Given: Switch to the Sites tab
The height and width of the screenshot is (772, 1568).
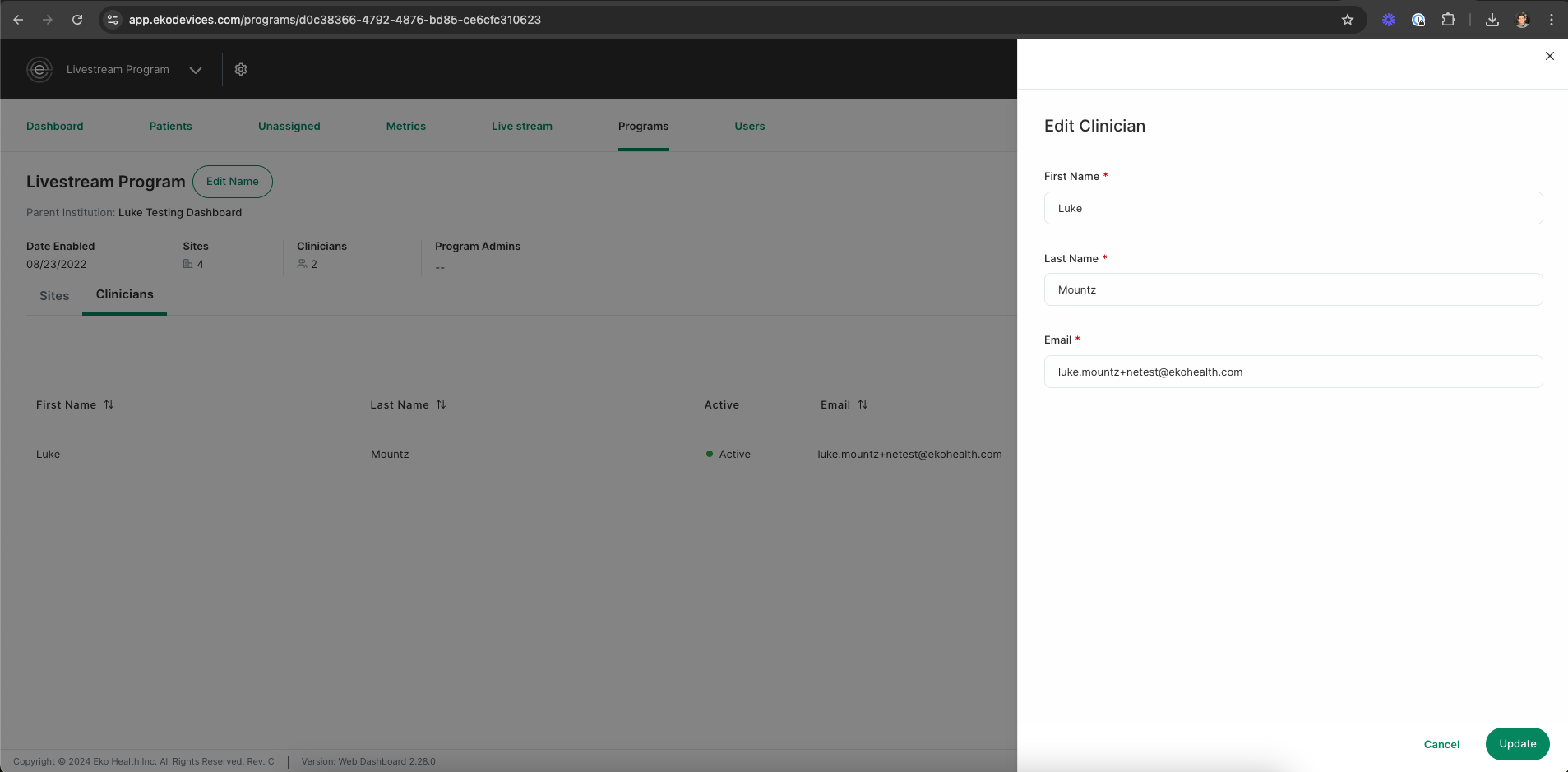Looking at the screenshot, I should pos(54,296).
